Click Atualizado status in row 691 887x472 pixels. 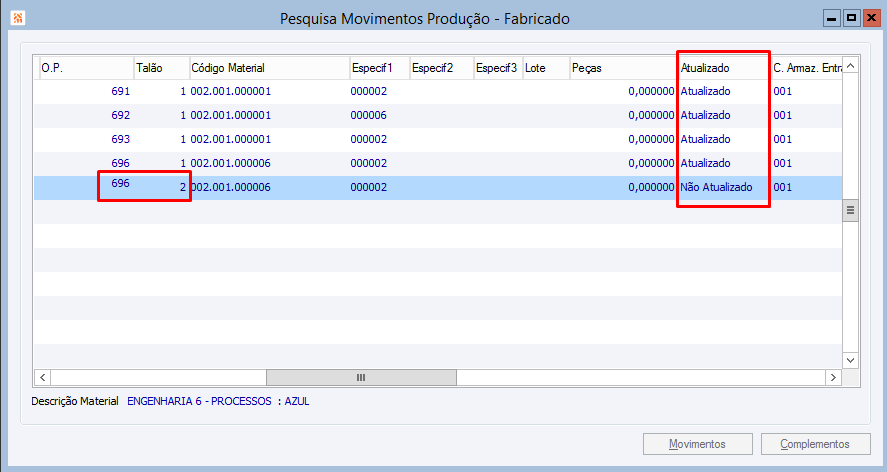(x=705, y=91)
